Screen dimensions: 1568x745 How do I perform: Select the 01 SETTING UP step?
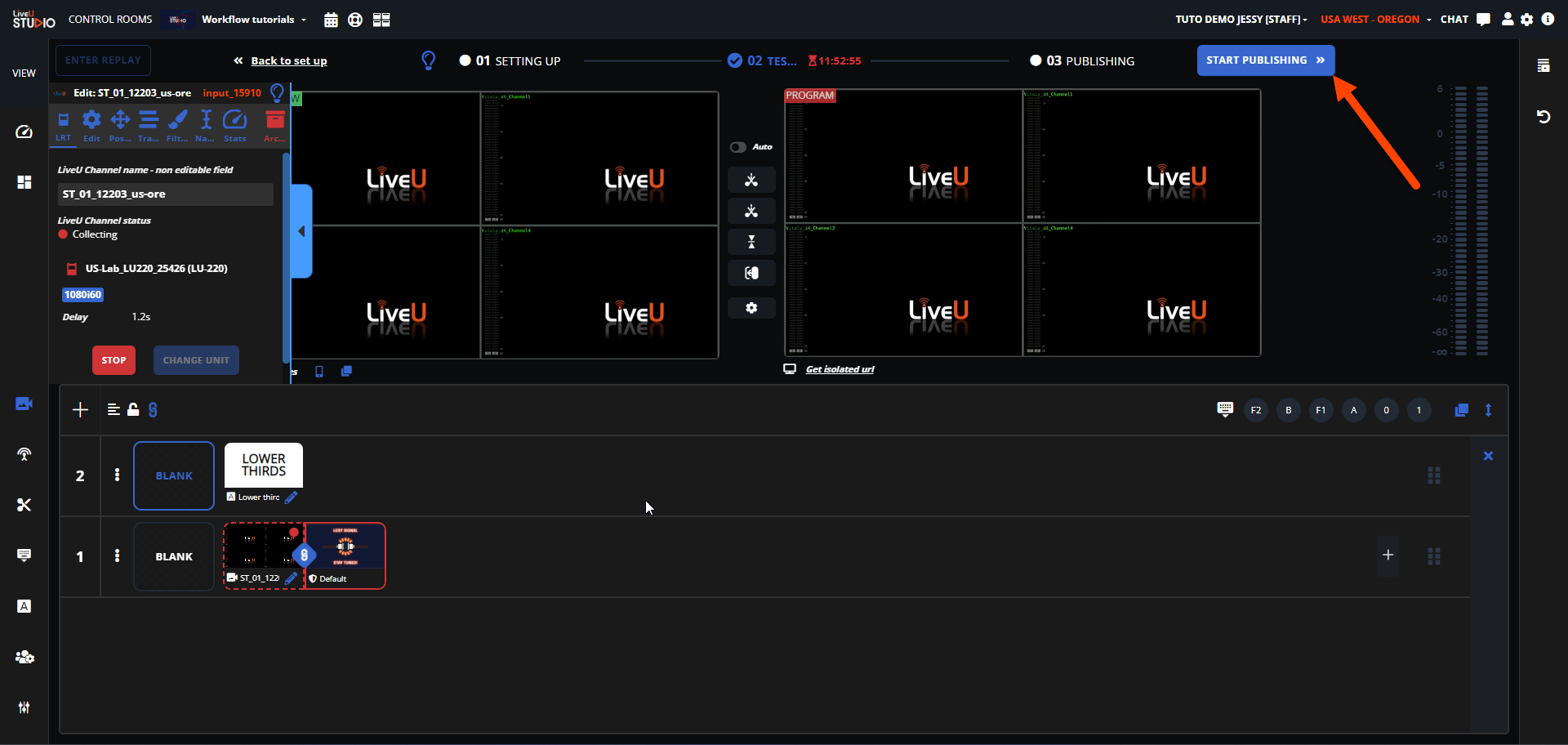pos(510,60)
